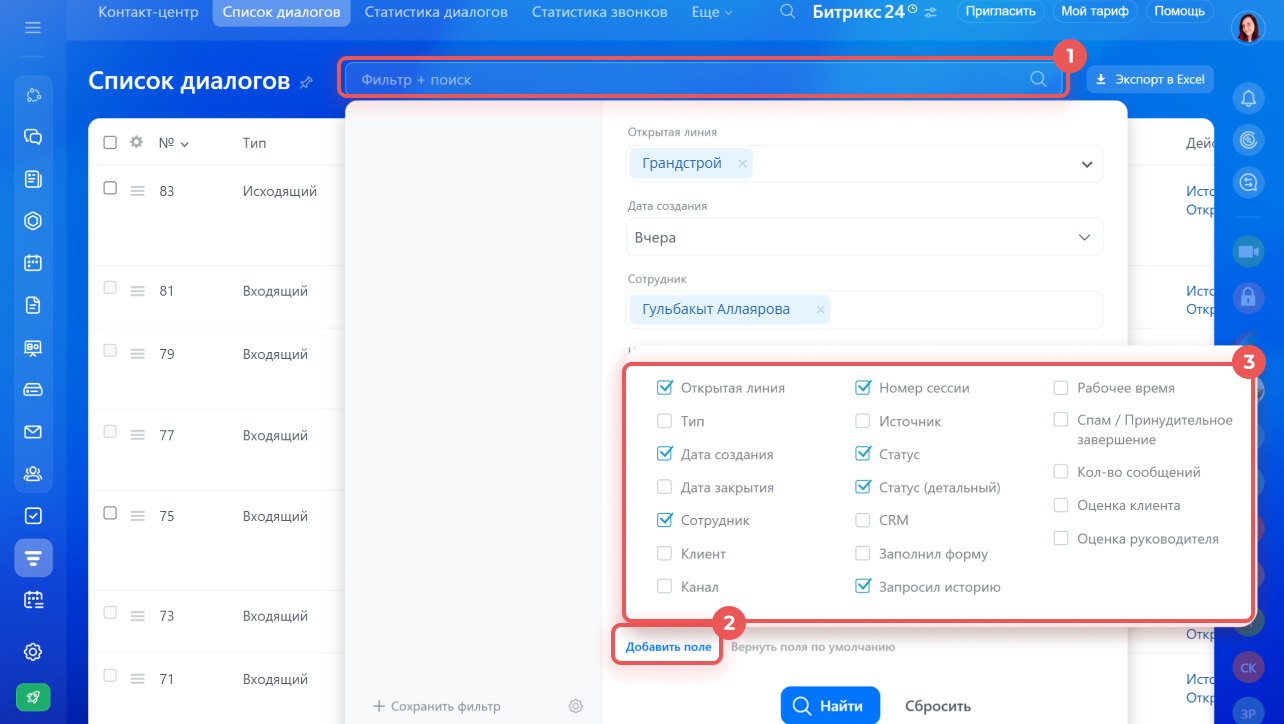Open filter settings gear near Save filter
Image resolution: width=1284 pixels, height=724 pixels.
576,706
